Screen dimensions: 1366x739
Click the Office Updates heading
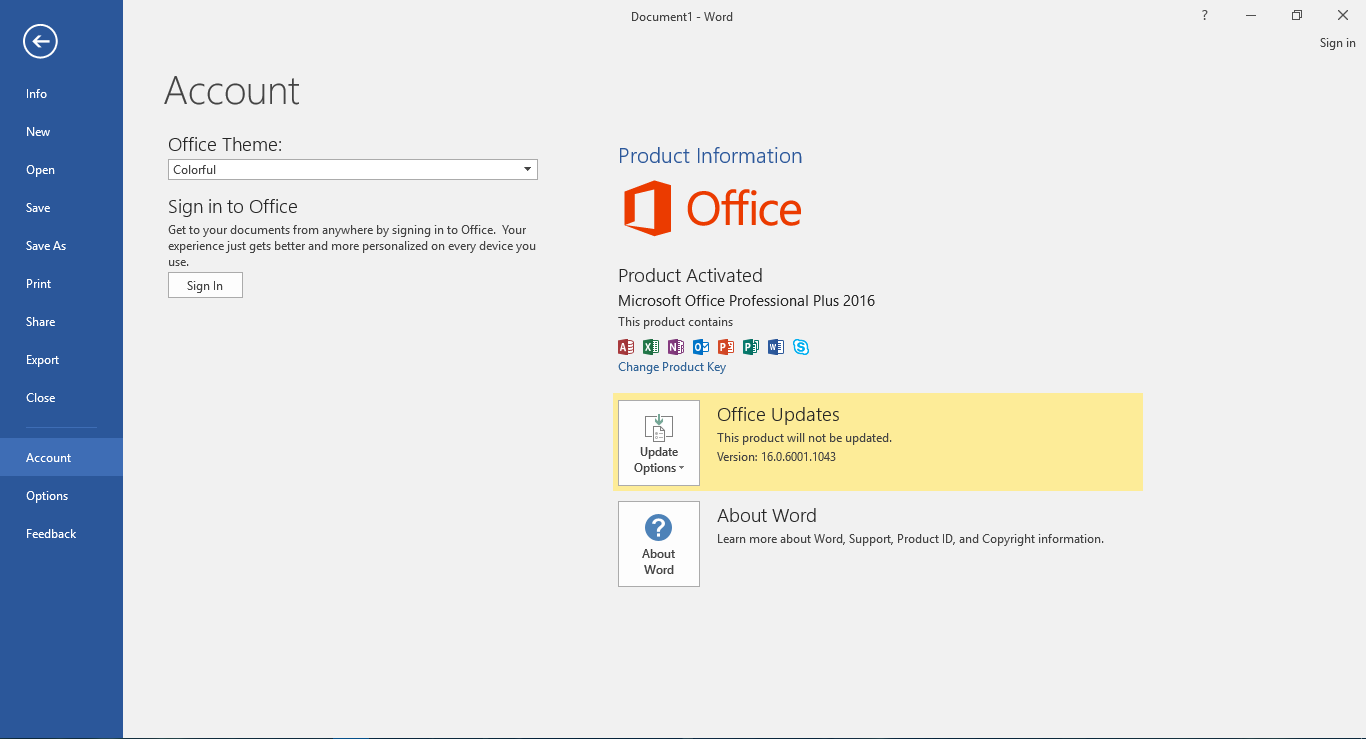(x=778, y=415)
